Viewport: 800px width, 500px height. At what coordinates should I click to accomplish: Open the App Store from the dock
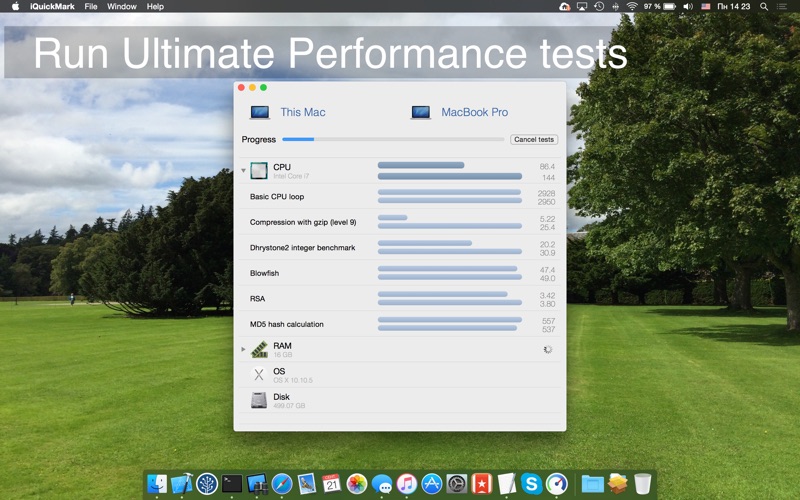(x=432, y=484)
